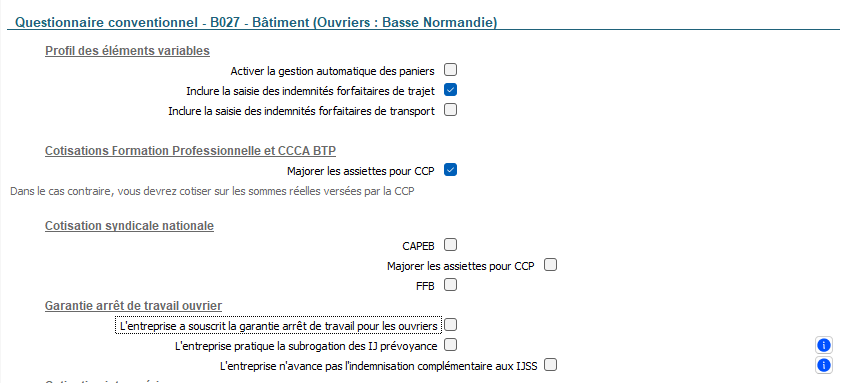This screenshot has height=383, width=843.
Task: Check indemnités forfaitaires de transport checkbox
Action: [451, 110]
